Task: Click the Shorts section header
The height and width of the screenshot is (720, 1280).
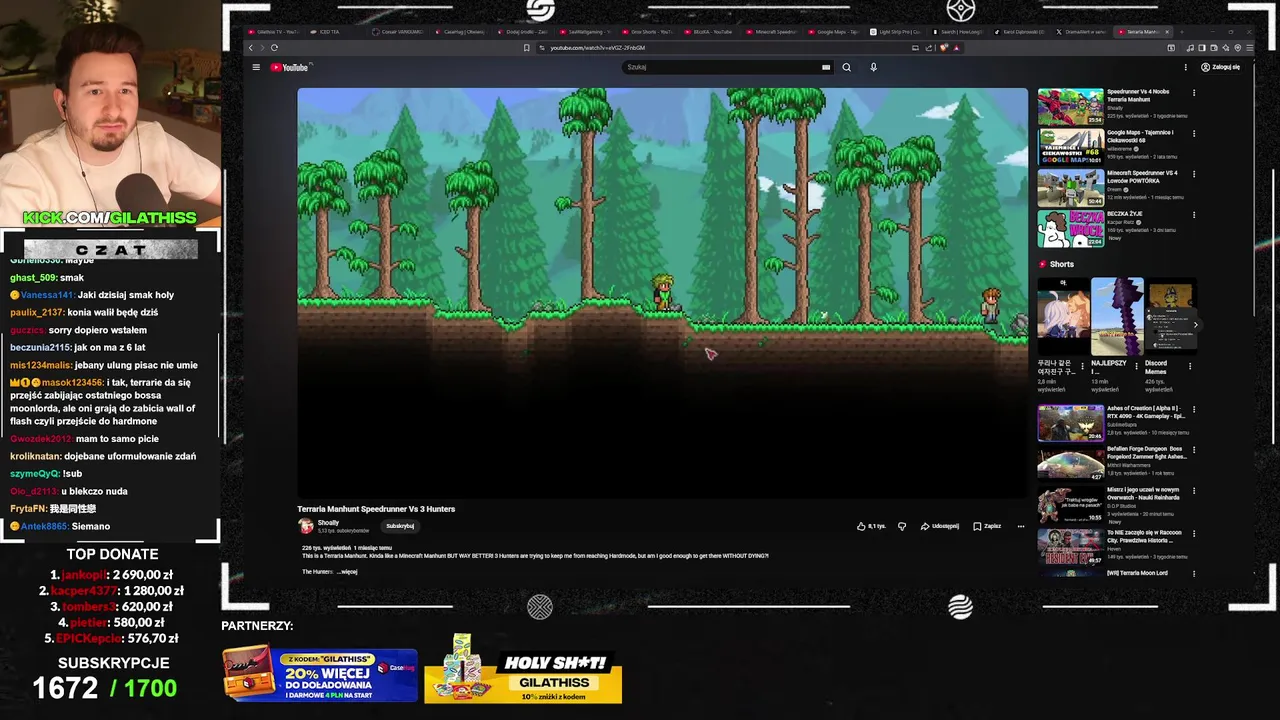Action: coord(1056,264)
